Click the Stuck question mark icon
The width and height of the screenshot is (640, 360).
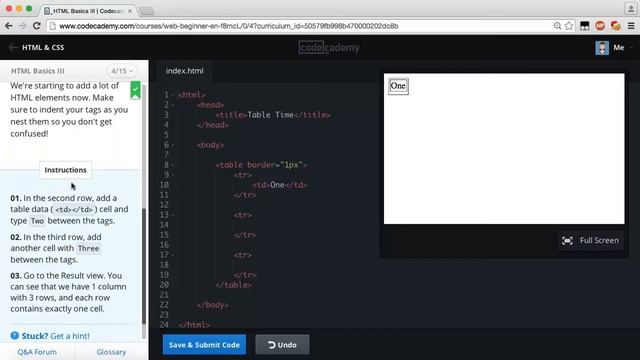tap(15, 336)
